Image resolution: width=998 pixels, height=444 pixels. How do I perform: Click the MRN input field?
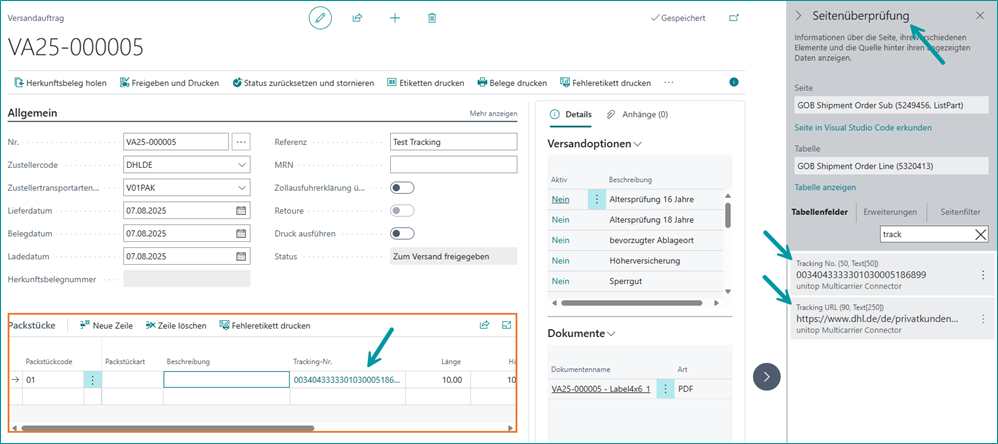tap(453, 165)
